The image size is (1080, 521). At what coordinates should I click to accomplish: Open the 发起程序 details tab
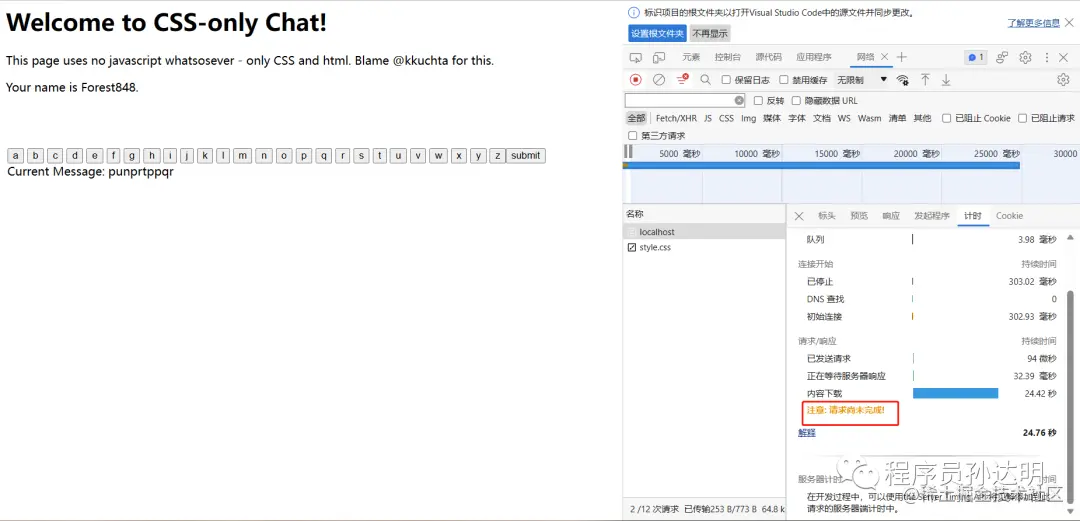(x=931, y=216)
